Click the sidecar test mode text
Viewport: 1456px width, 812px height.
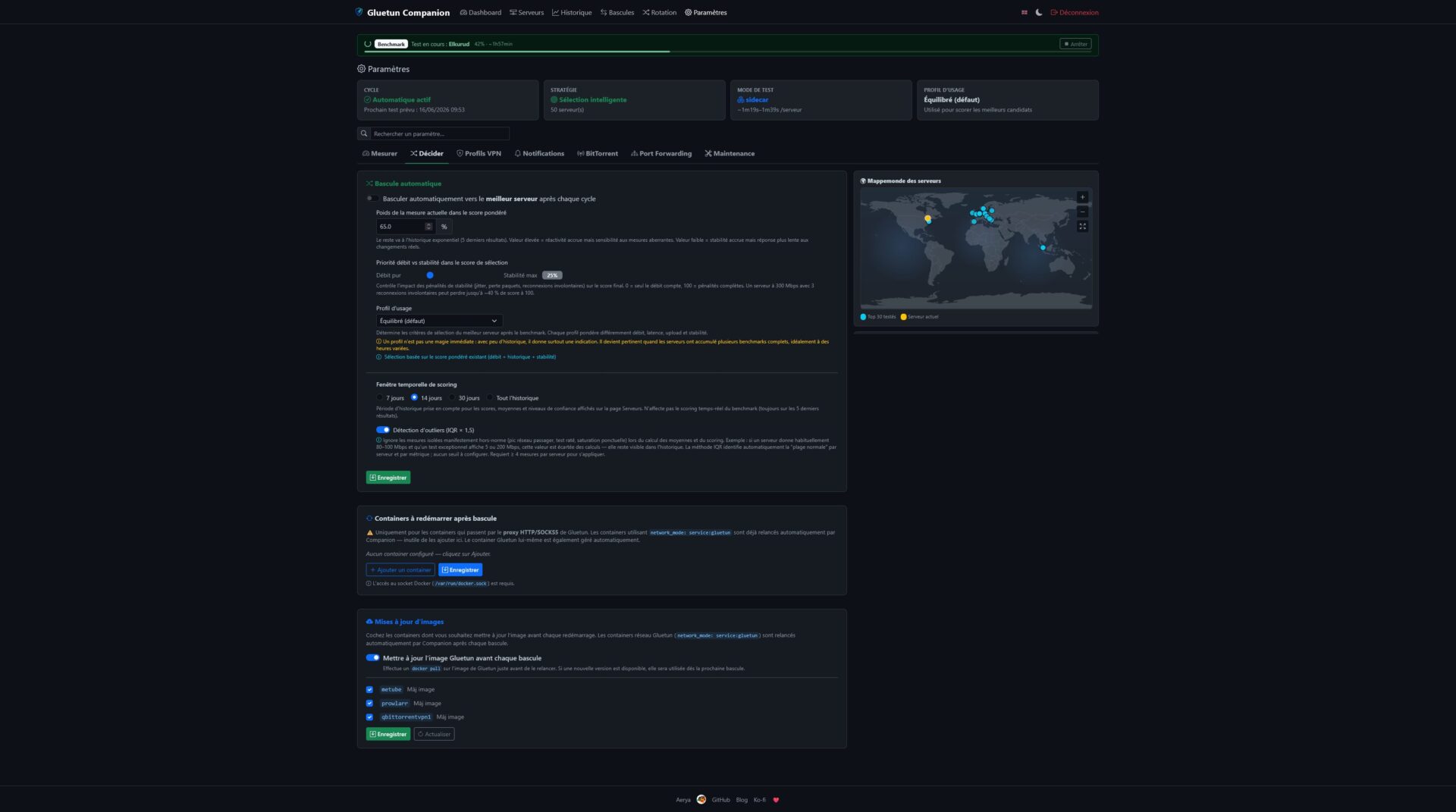click(757, 100)
